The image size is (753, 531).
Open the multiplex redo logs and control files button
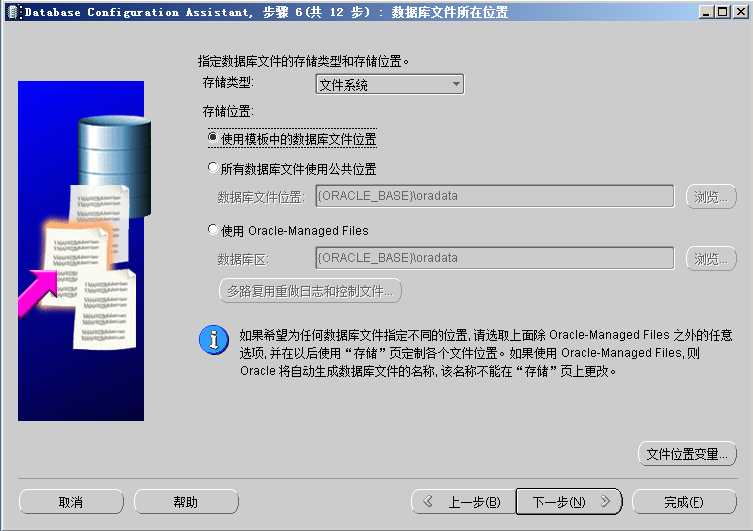[310, 291]
